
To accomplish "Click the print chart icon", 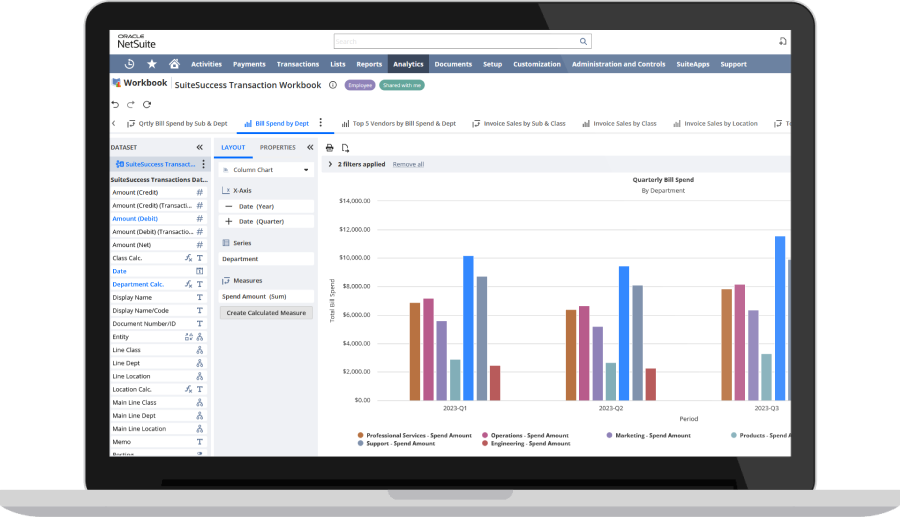I will (x=329, y=148).
